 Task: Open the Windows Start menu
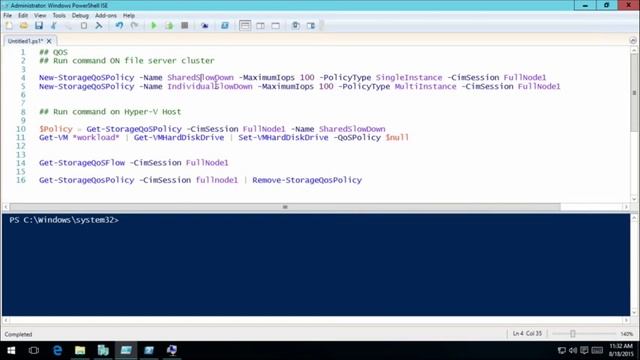tap(11, 350)
